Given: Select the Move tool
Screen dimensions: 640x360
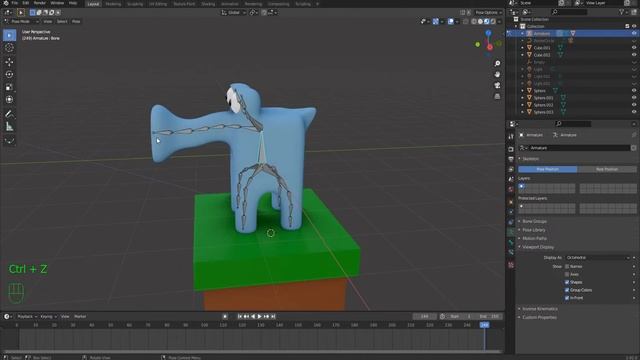Looking at the screenshot, I should pyautogui.click(x=9, y=62).
